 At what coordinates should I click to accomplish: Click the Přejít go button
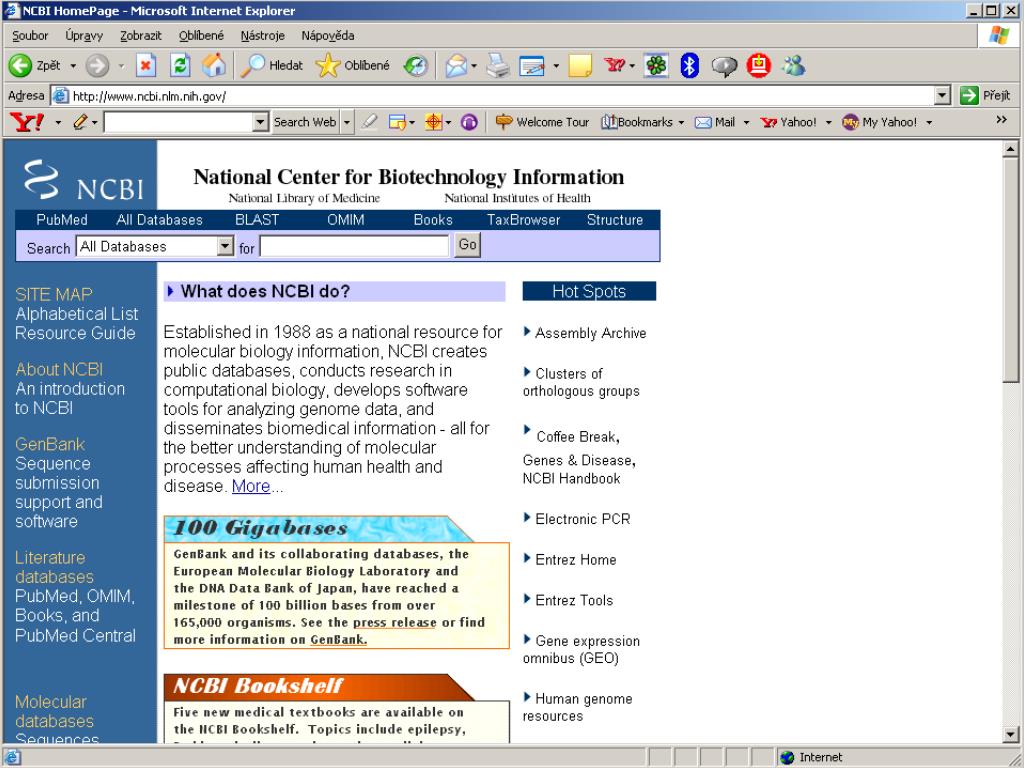tap(986, 96)
